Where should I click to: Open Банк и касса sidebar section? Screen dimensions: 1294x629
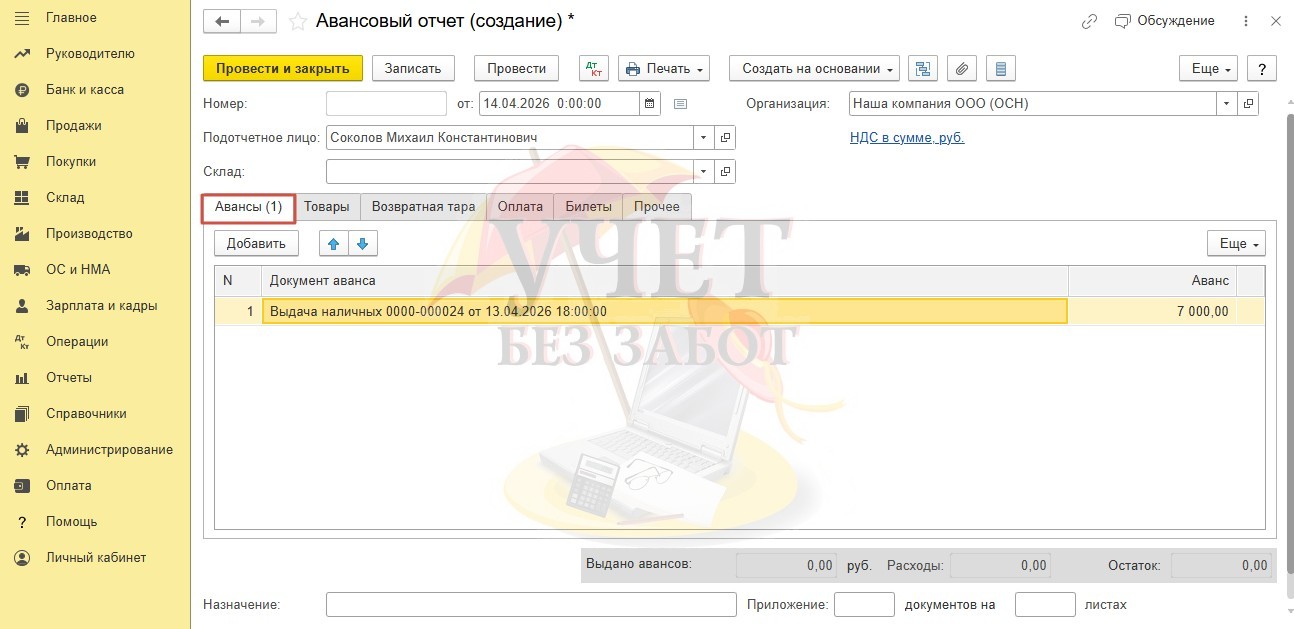pyautogui.click(x=85, y=90)
